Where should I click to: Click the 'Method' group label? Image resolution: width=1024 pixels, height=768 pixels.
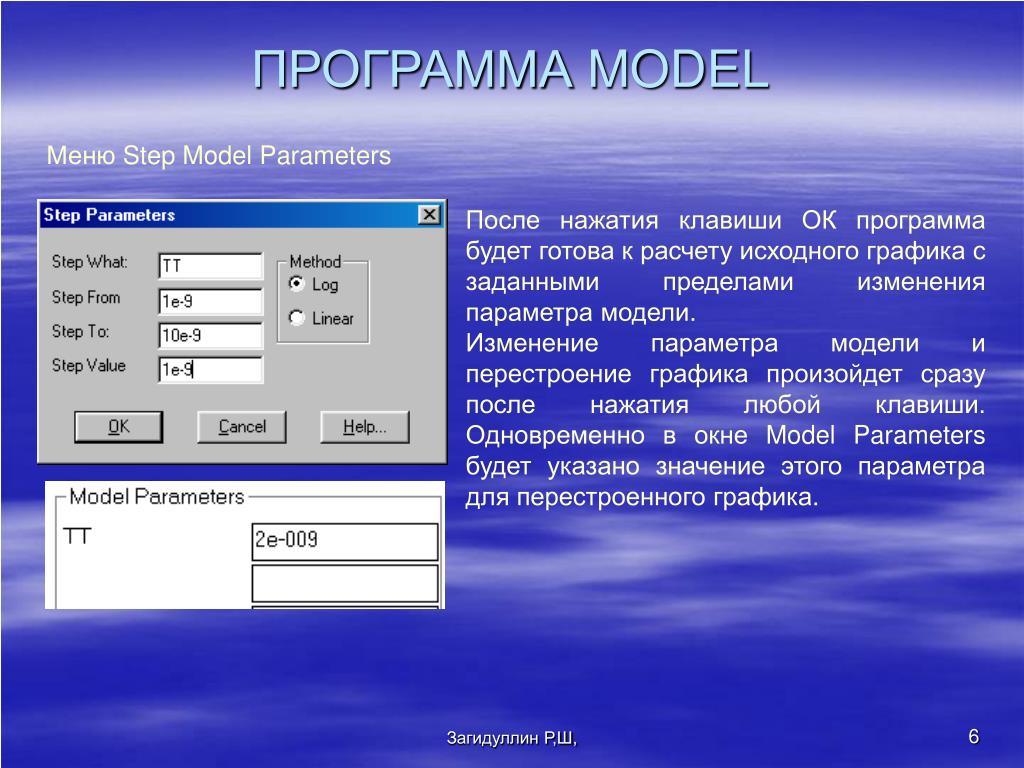click(x=315, y=261)
